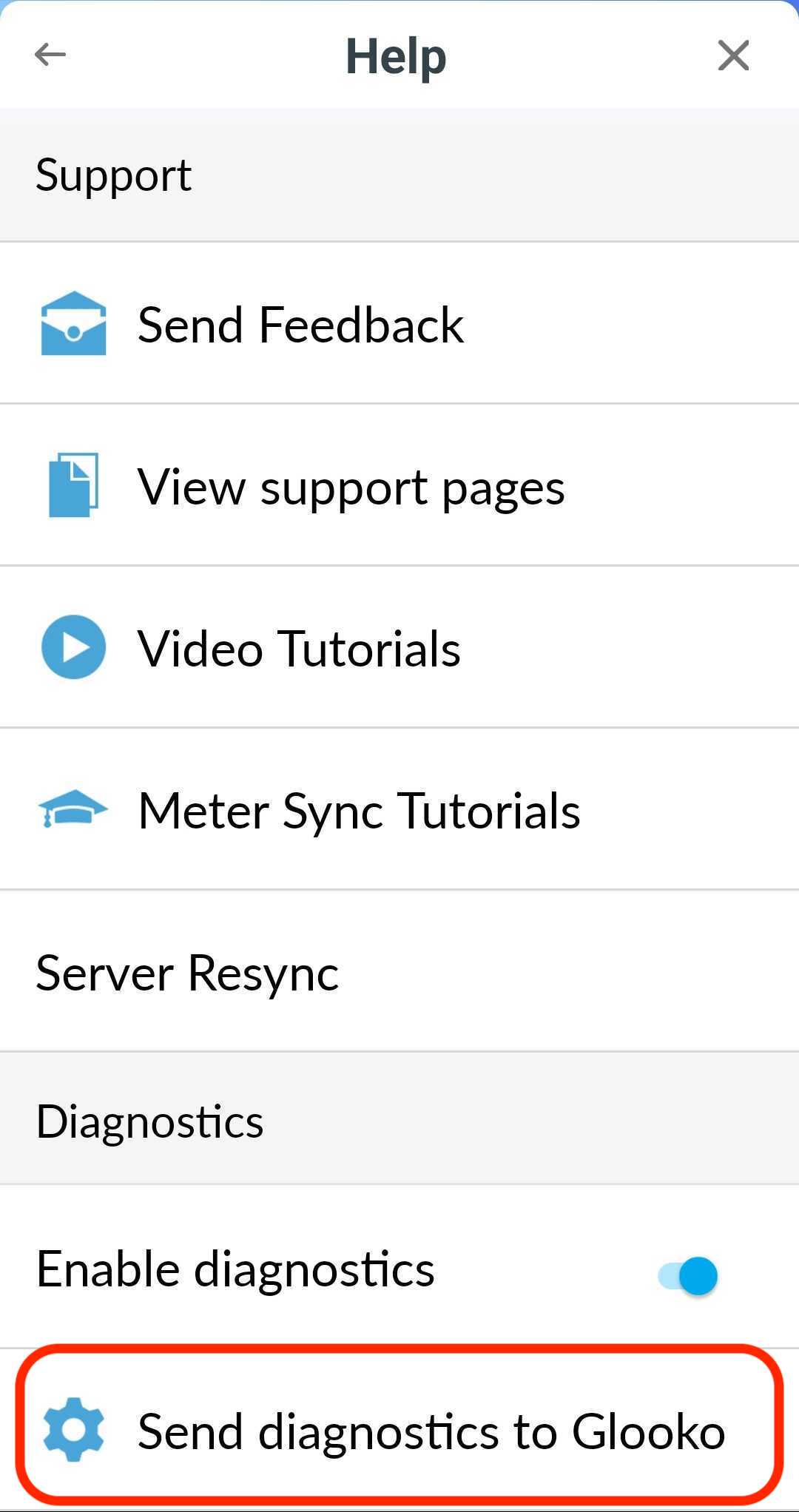799x1512 pixels.
Task: Select the graduation cap Meter Sync Tutorials icon
Action: pos(73,809)
